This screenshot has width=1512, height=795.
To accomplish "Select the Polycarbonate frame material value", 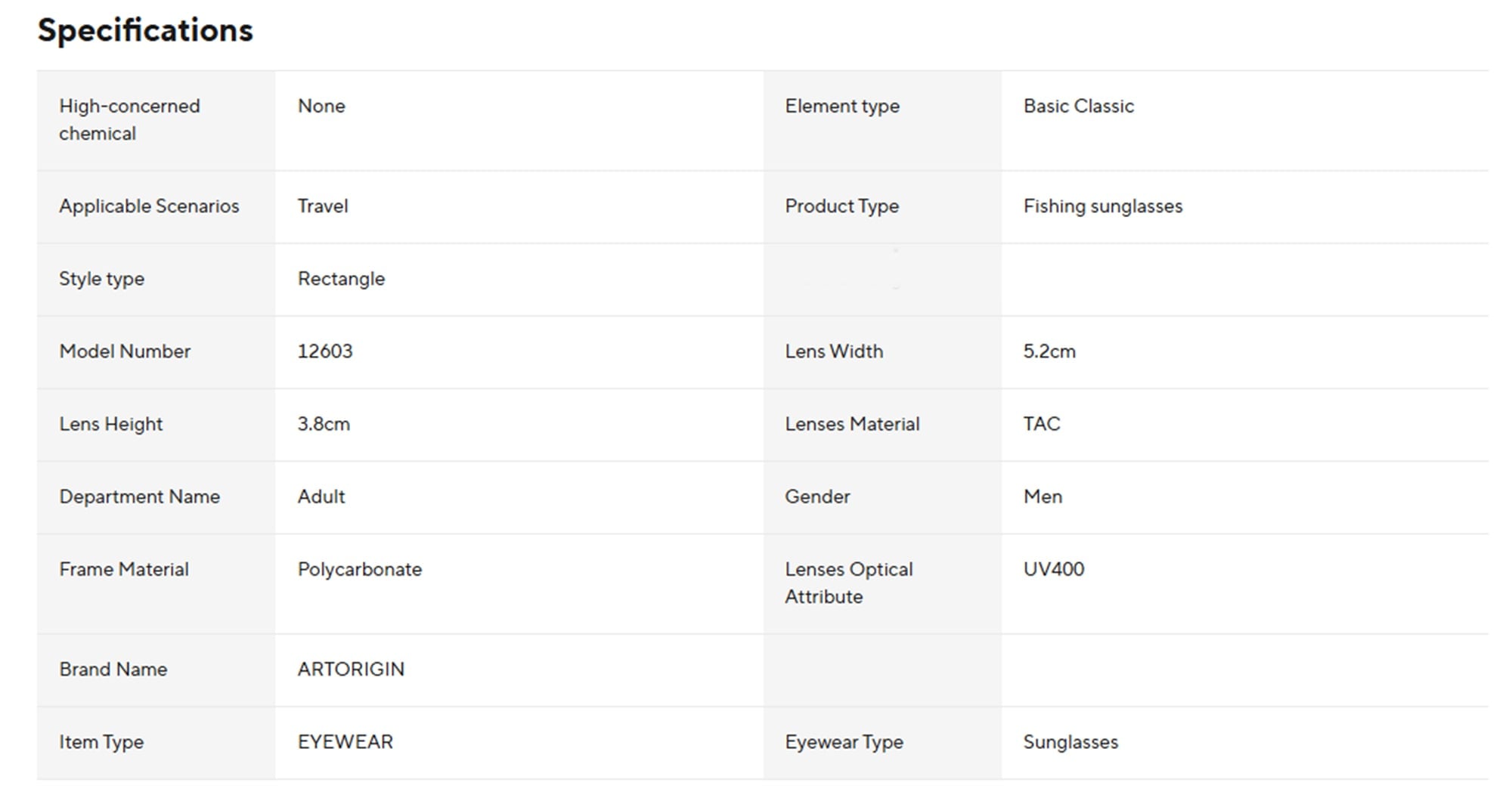I will click(x=360, y=569).
